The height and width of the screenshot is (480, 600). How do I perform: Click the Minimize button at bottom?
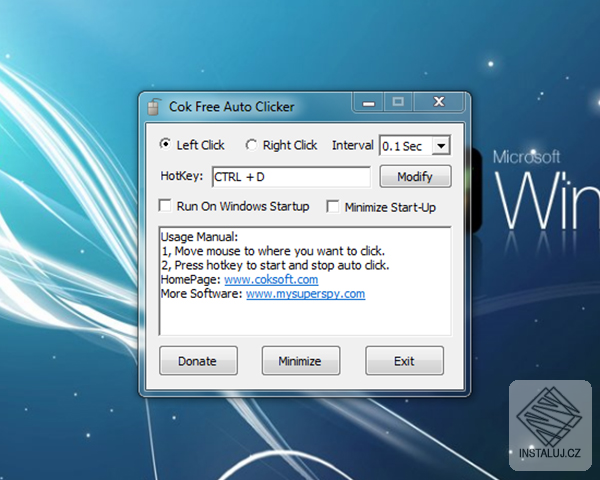(x=301, y=361)
